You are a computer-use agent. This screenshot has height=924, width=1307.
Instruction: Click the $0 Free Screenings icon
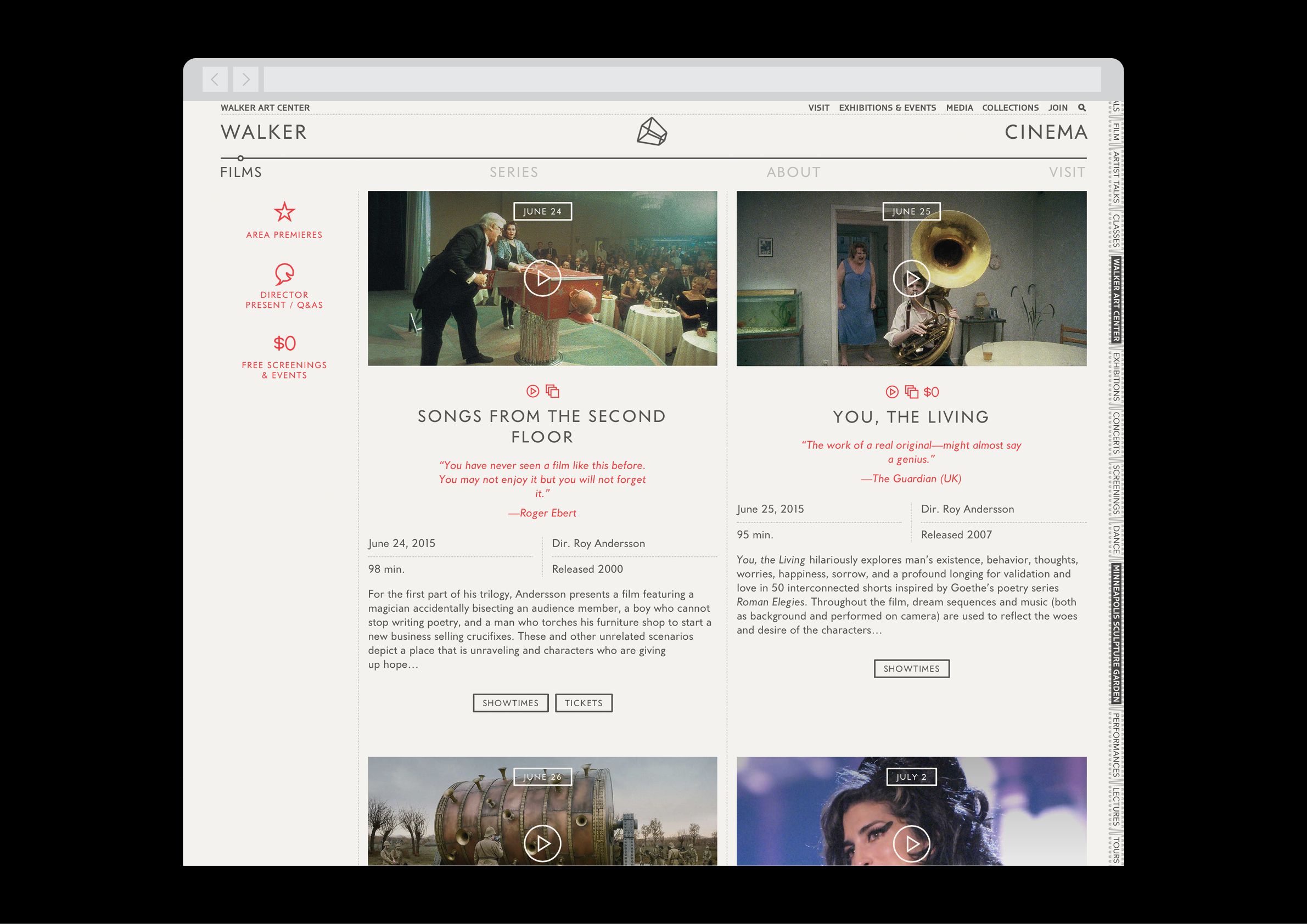284,343
